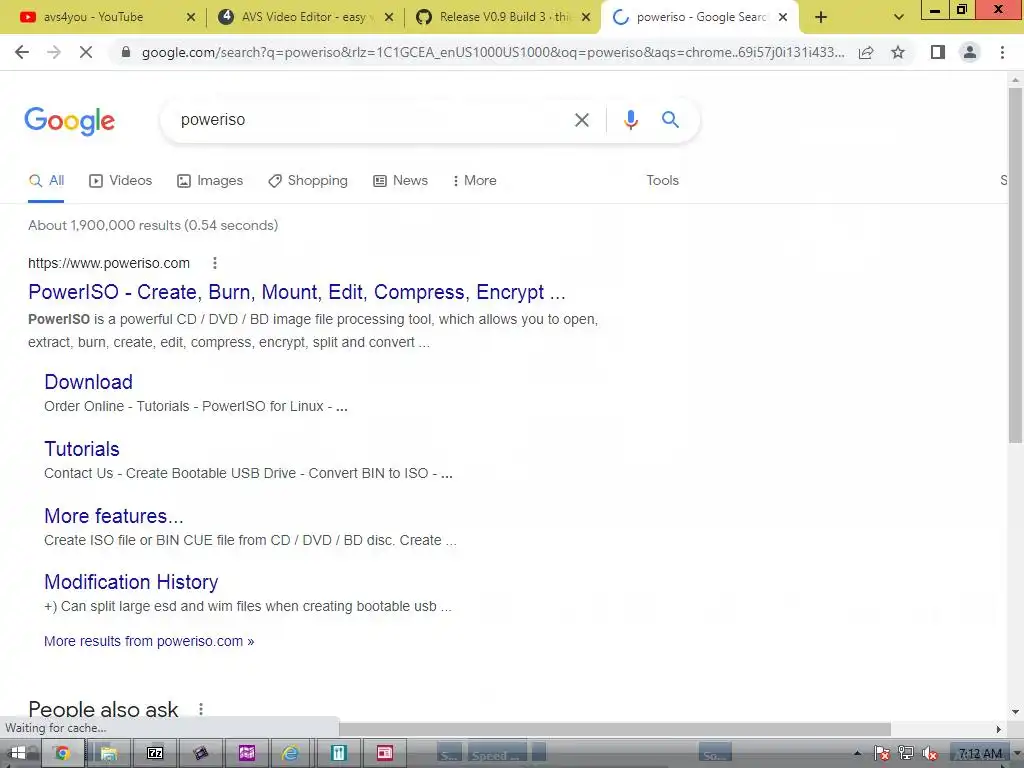Open options menu beside poweriso.com URL

(215, 263)
